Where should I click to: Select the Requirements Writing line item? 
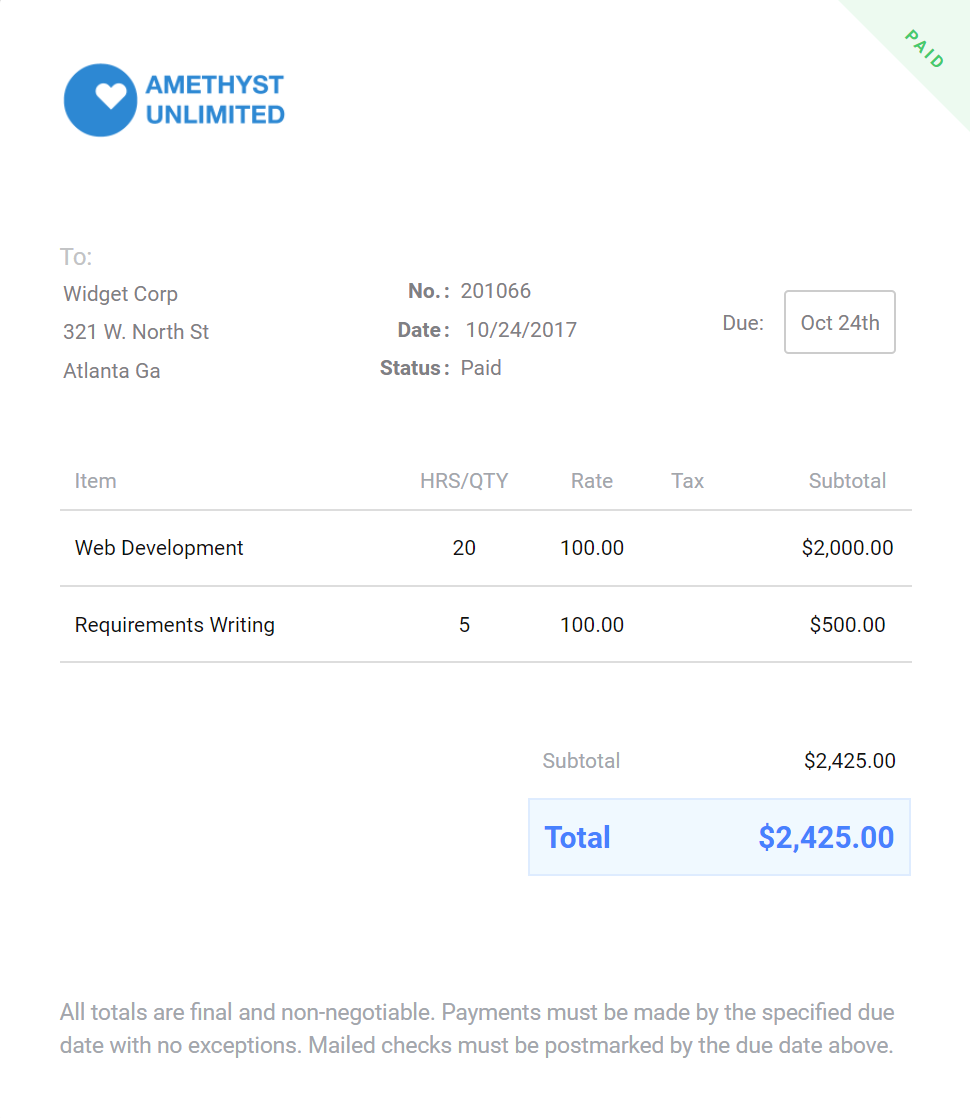(x=175, y=625)
